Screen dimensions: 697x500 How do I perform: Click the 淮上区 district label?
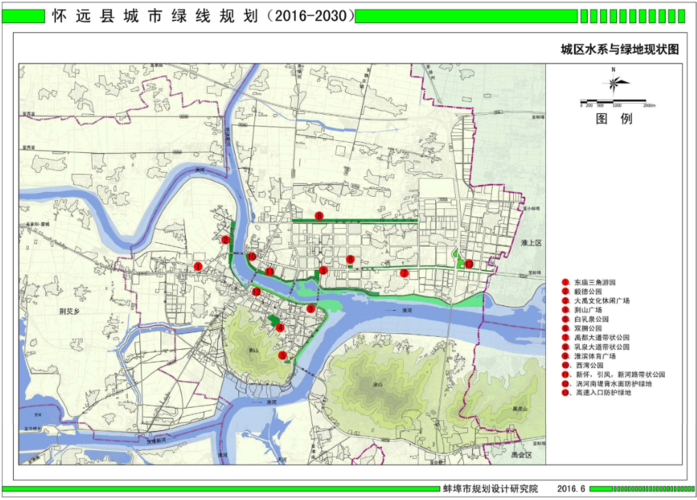pyautogui.click(x=531, y=243)
